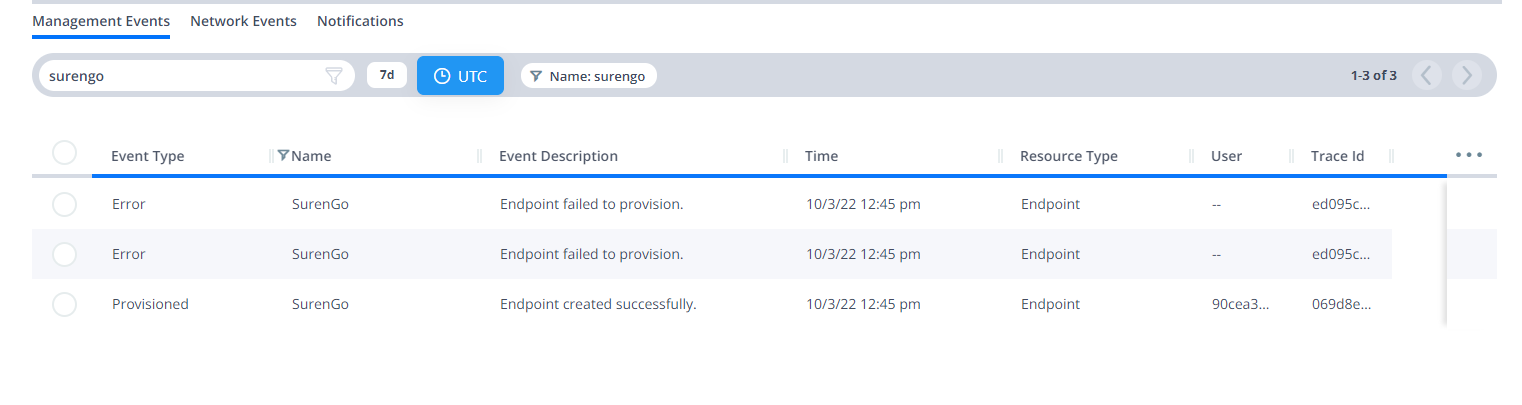Open trace id 069d8e link

(1341, 304)
